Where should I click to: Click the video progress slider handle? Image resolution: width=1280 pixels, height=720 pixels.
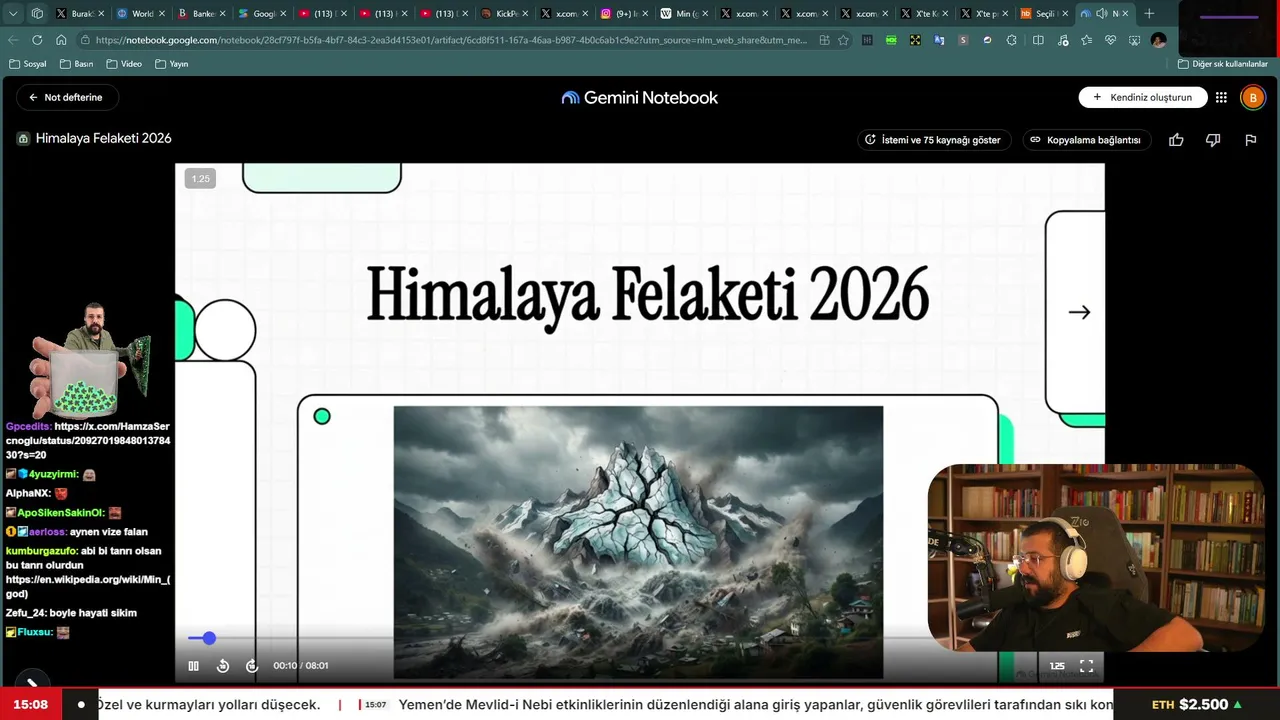tap(209, 638)
